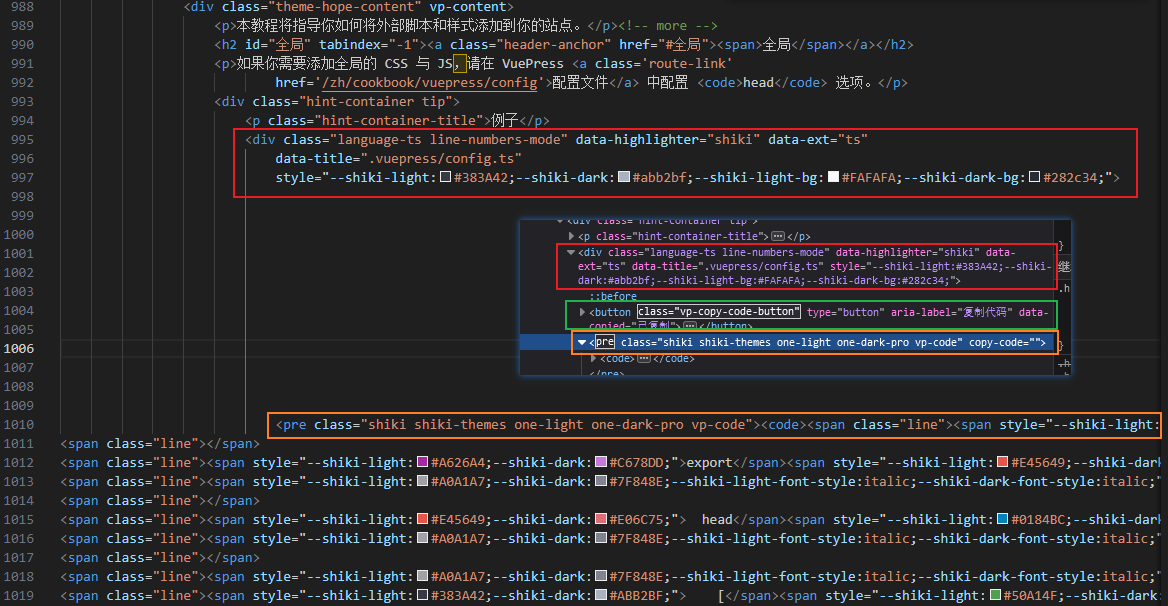1168x606 pixels.
Task: Follow the /zh/cookbook/vuepress/config href link
Action: click(430, 83)
